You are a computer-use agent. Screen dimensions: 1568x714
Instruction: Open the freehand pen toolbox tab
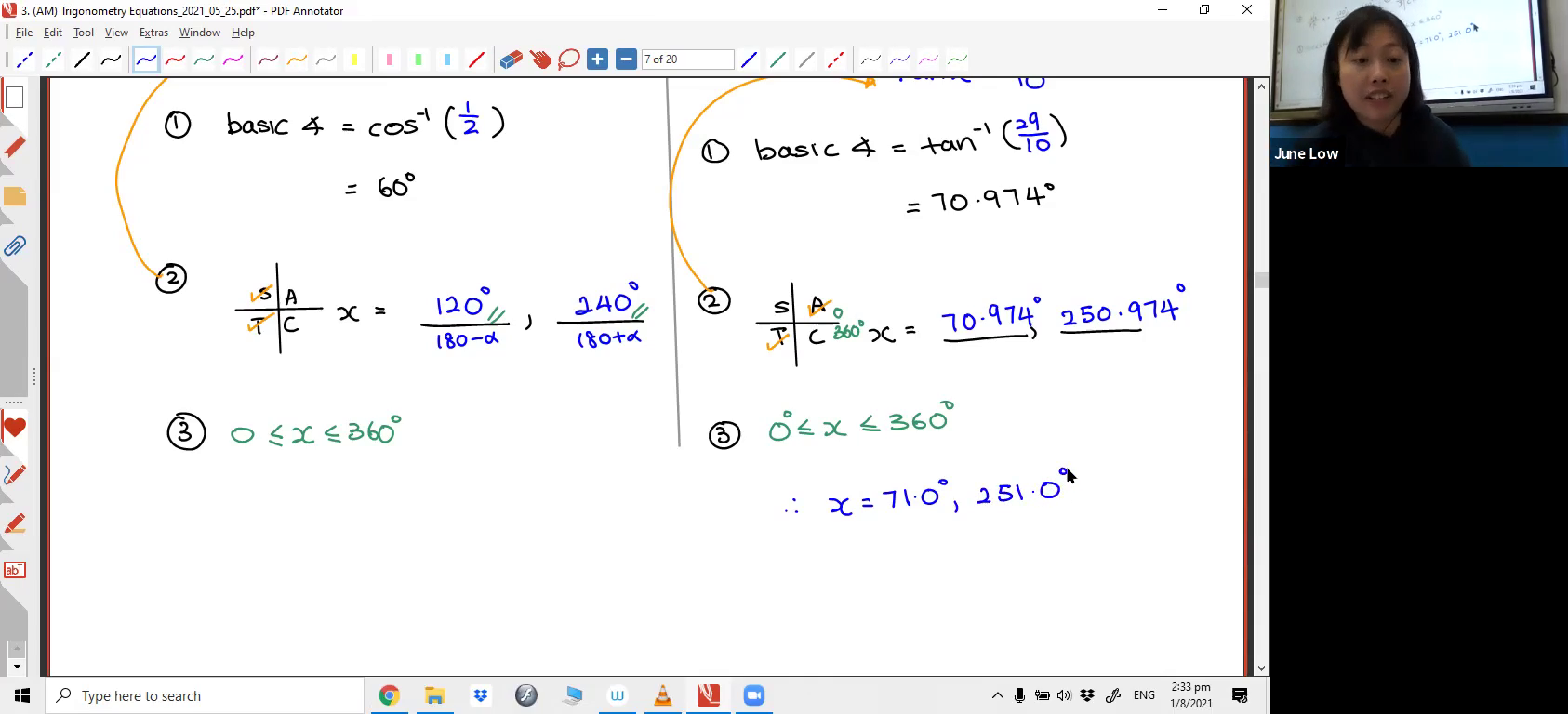[14, 475]
